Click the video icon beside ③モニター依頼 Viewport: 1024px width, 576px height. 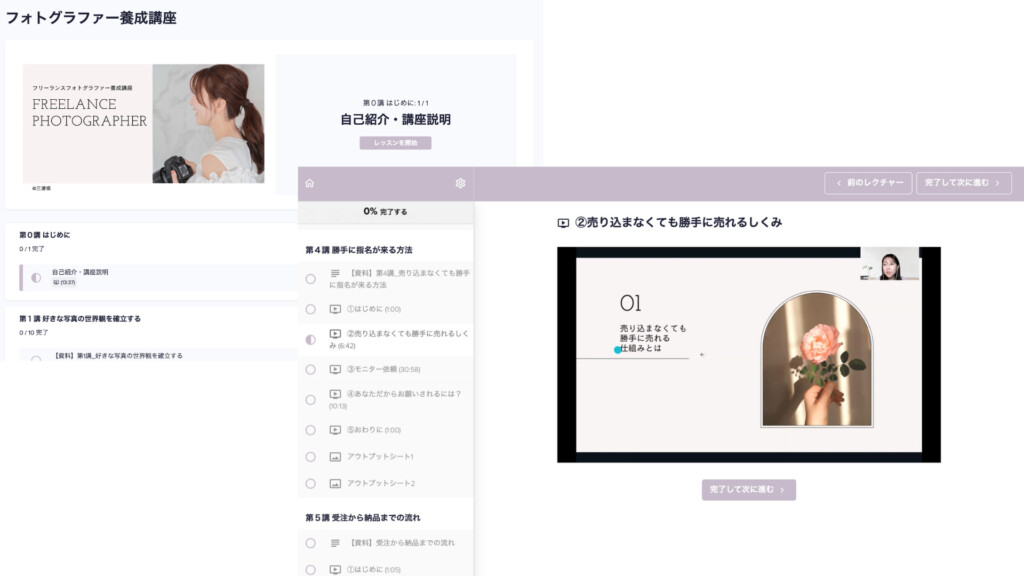click(335, 369)
